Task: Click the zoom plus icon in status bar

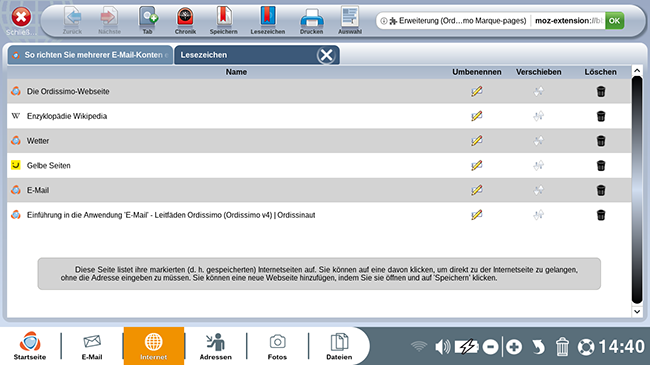Action: click(x=514, y=346)
